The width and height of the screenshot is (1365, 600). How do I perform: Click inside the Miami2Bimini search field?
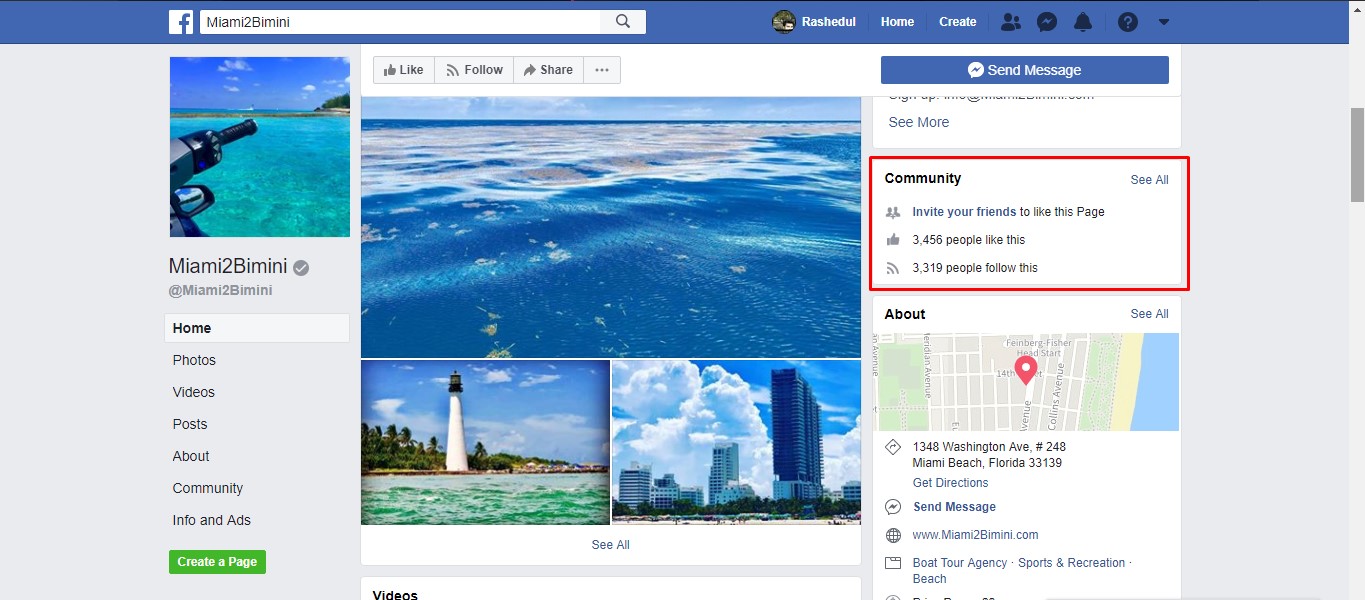point(400,22)
